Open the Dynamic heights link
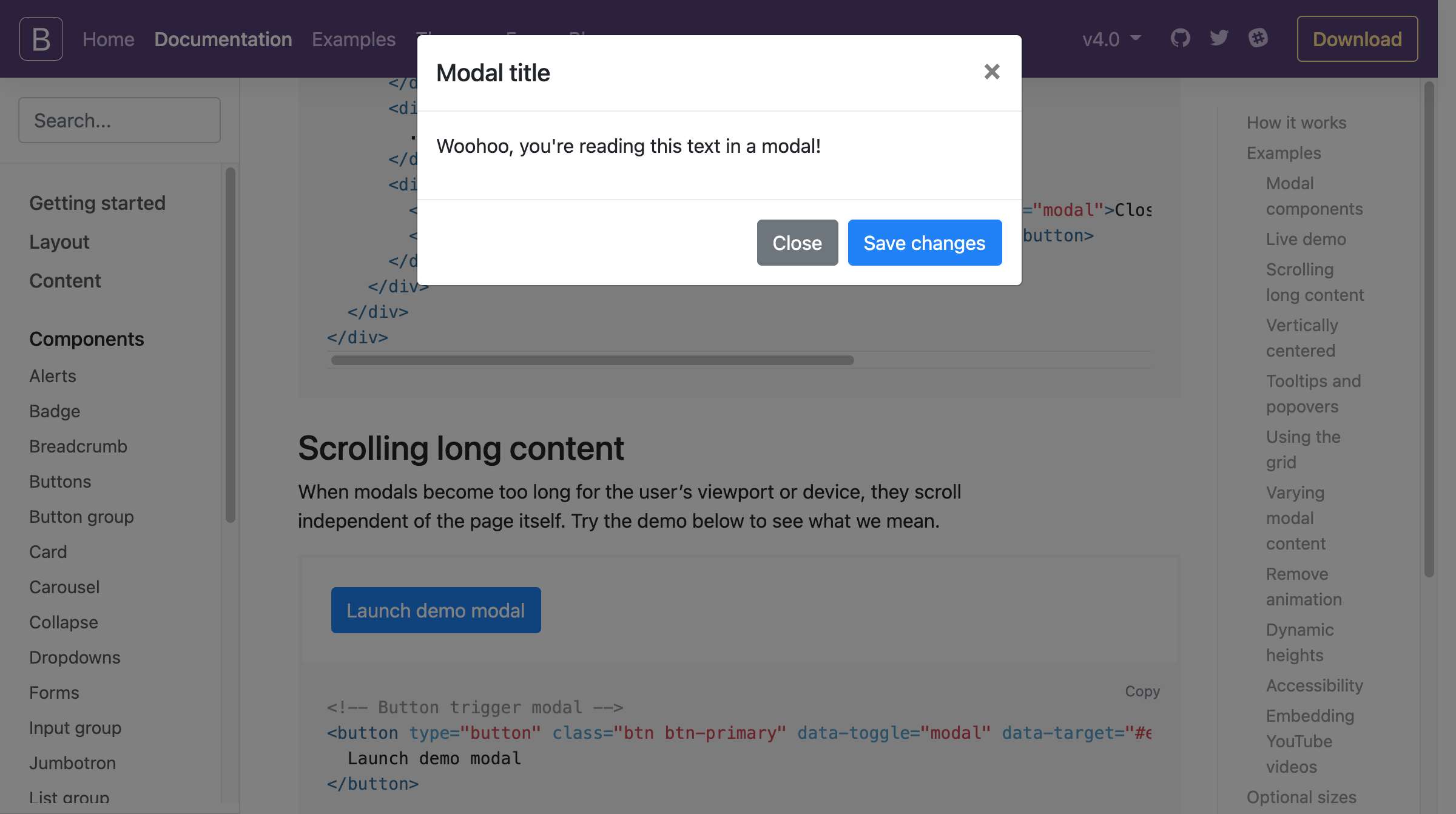Viewport: 1456px width, 814px height. [1299, 642]
